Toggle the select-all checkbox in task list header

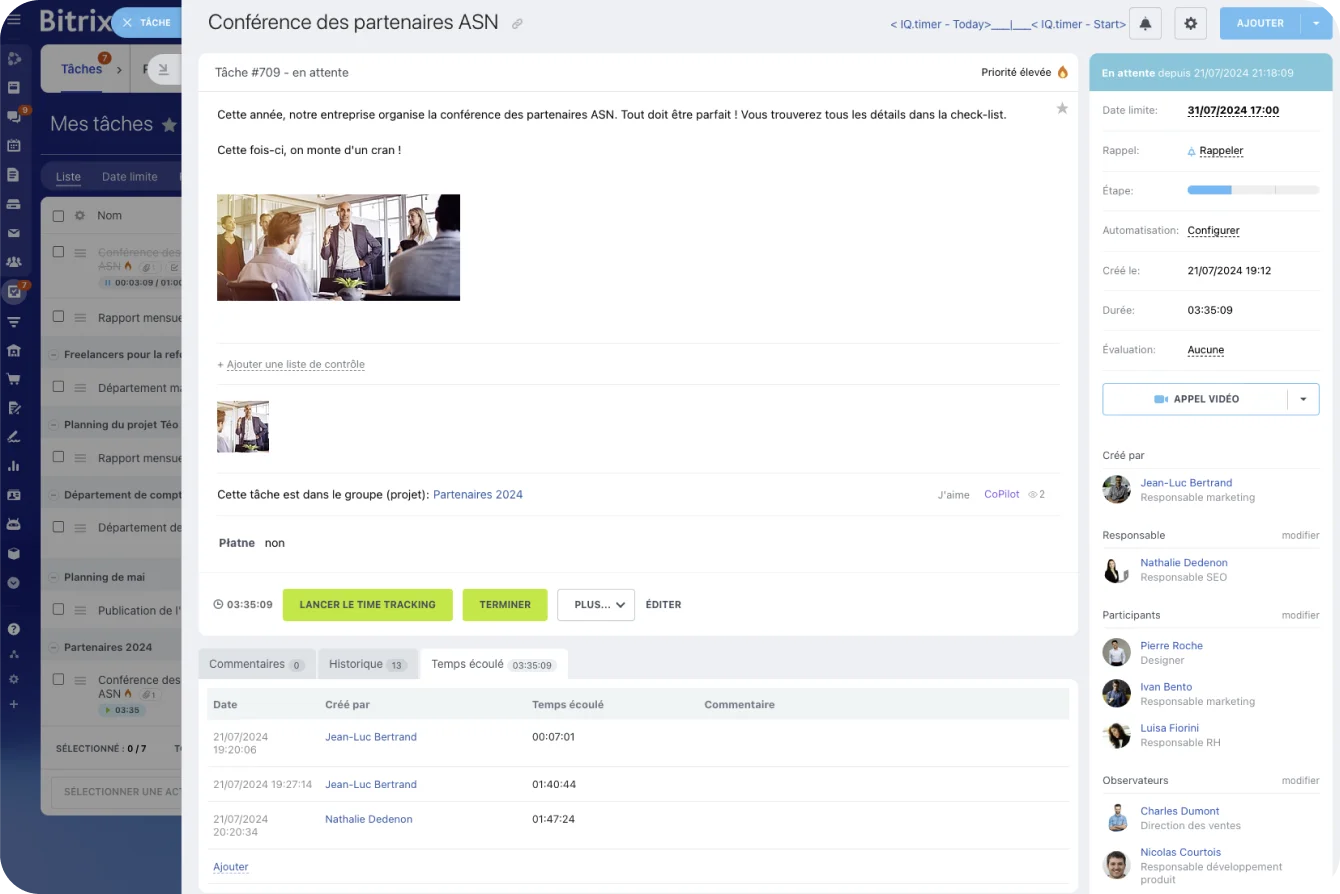(58, 215)
